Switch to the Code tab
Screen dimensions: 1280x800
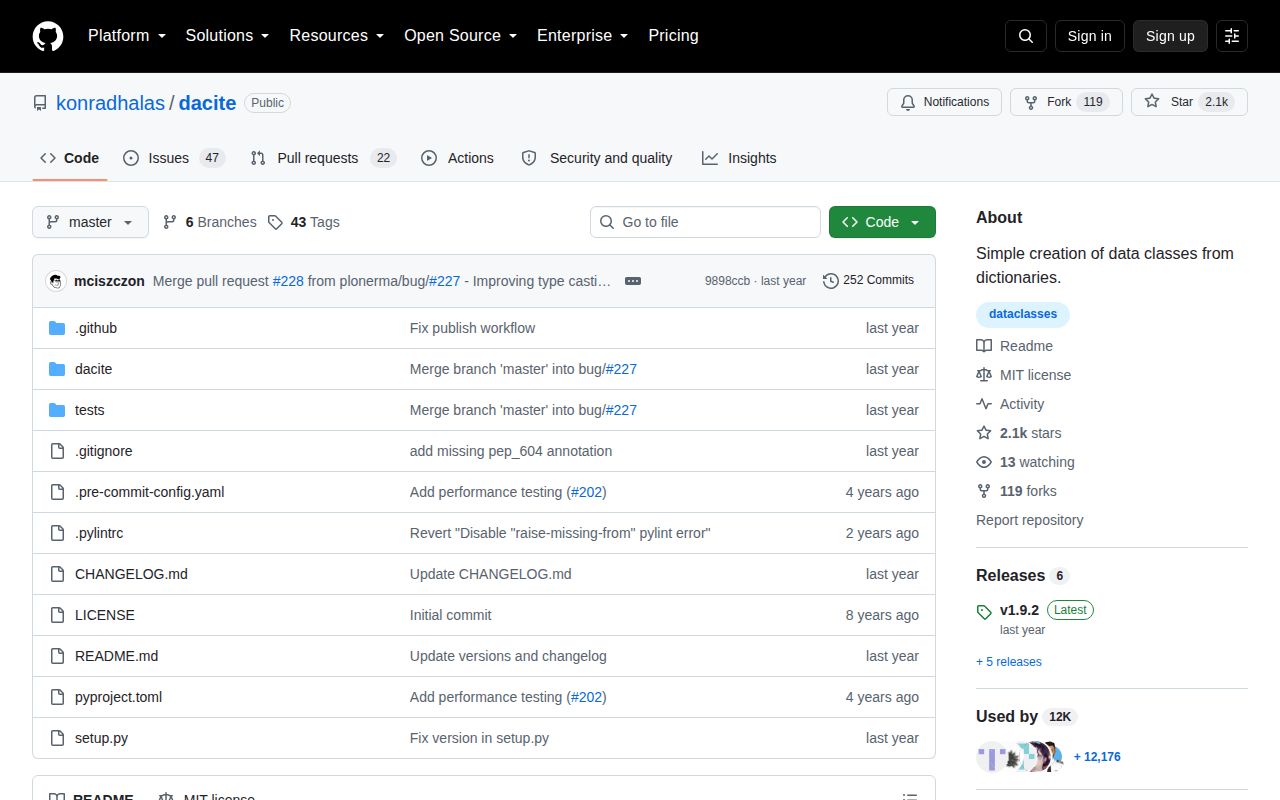70,158
